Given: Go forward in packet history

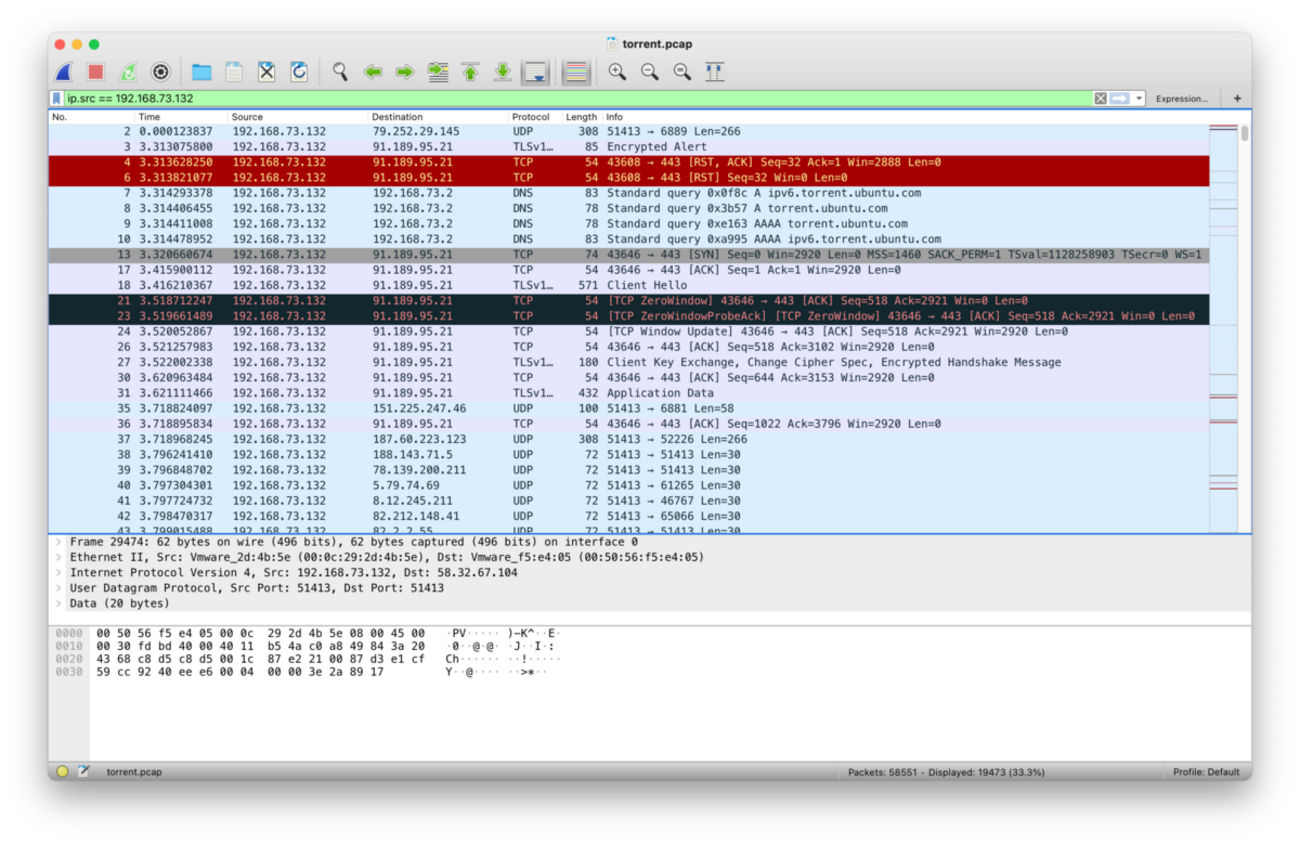Looking at the screenshot, I should [x=405, y=72].
